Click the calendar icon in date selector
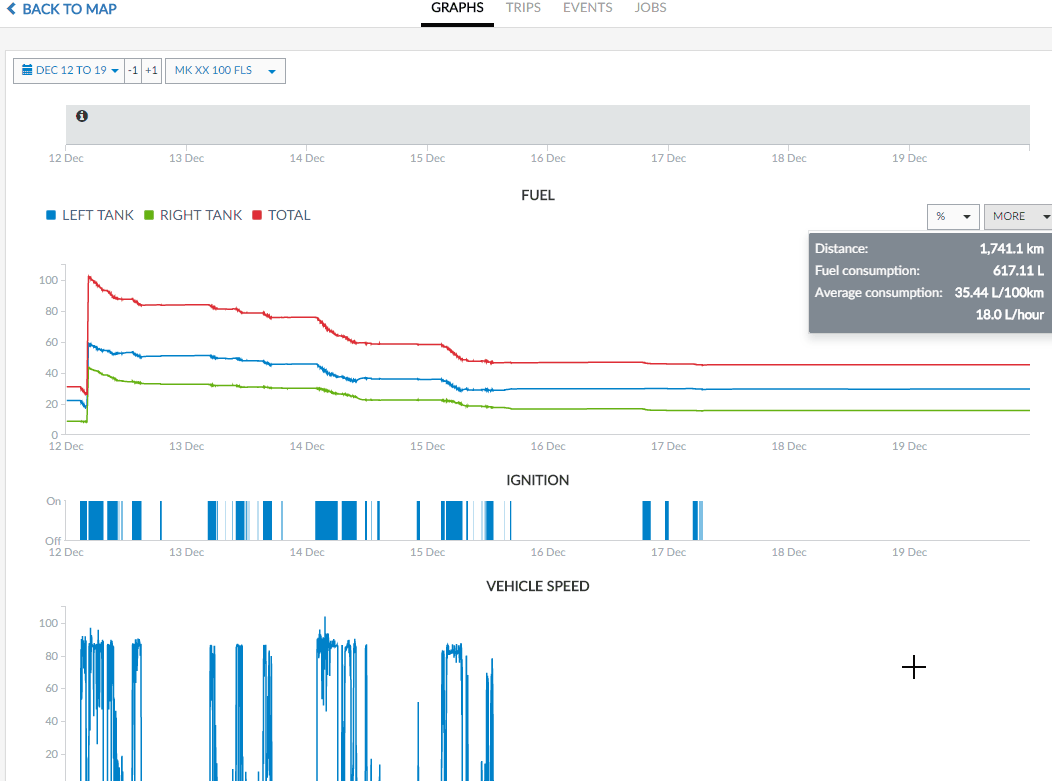1052x781 pixels. pos(26,71)
